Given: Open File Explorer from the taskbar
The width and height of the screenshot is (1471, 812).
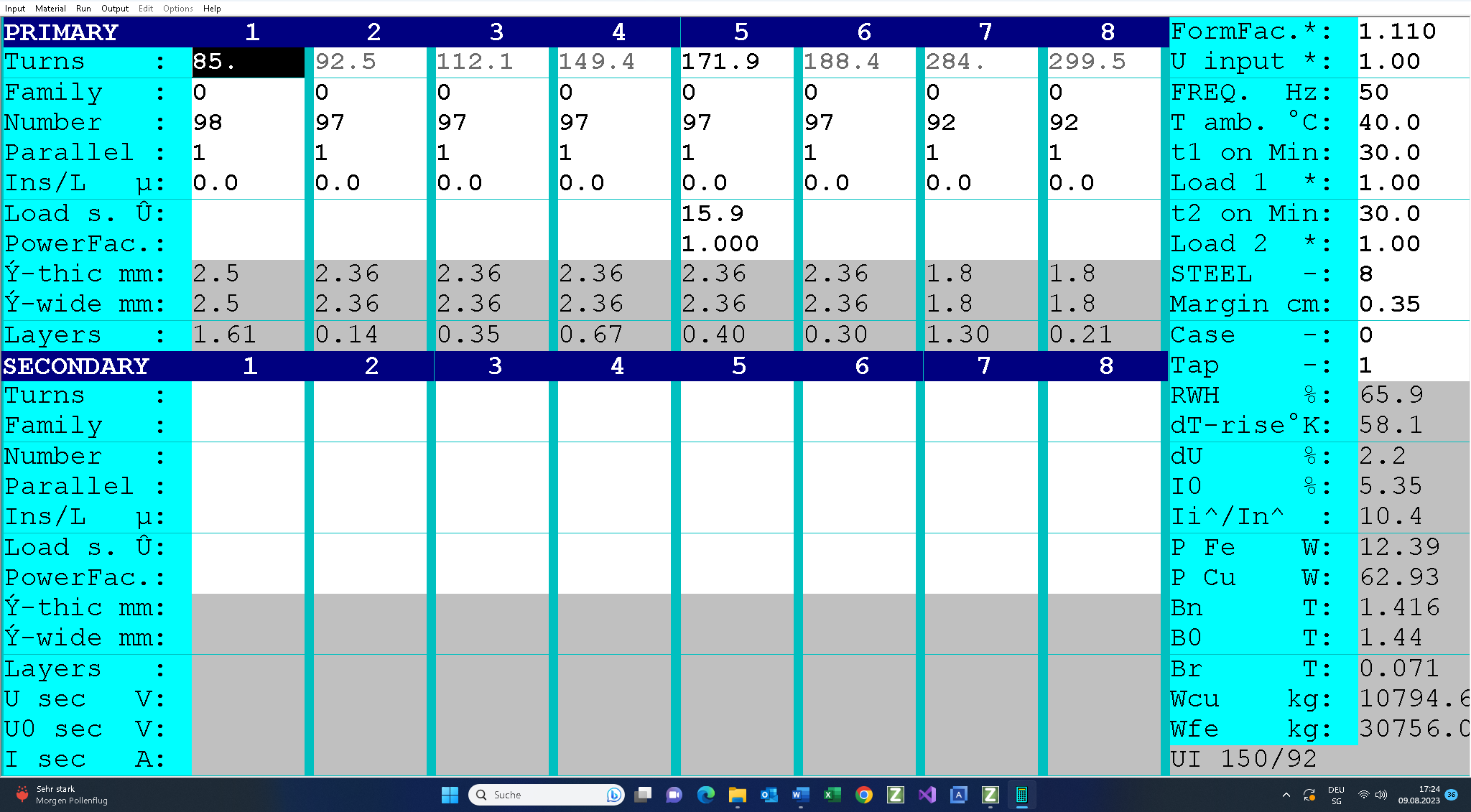Looking at the screenshot, I should 737,795.
